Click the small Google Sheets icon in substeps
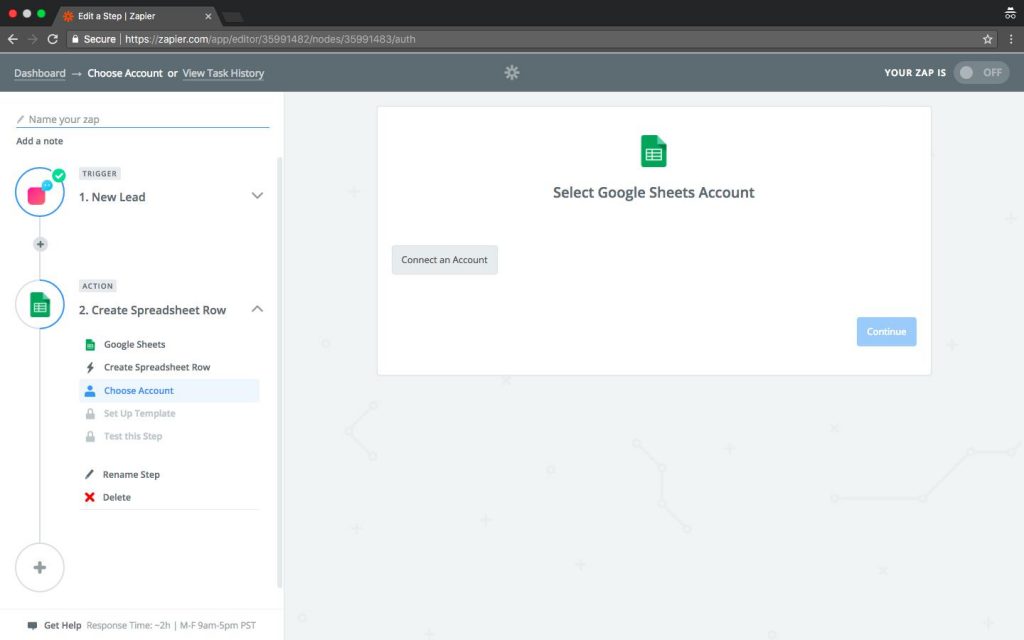This screenshot has width=1024, height=640. (90, 344)
